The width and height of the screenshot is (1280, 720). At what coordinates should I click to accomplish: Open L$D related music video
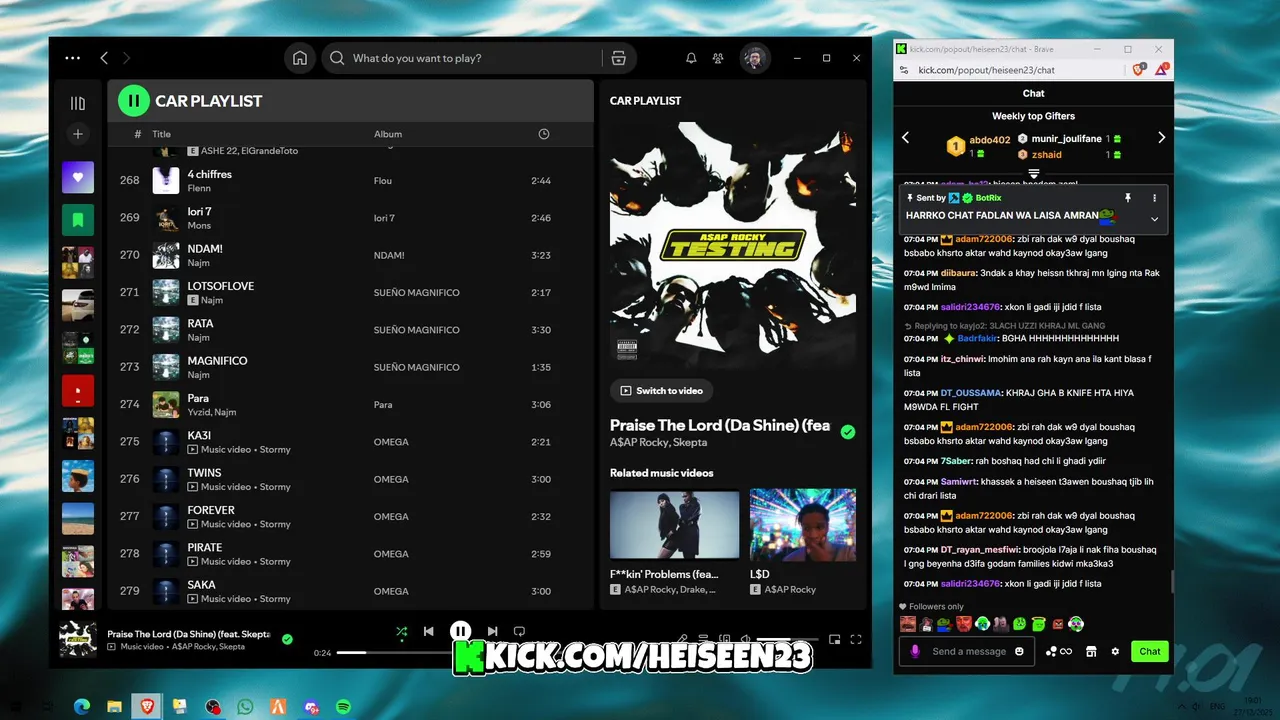pos(803,524)
